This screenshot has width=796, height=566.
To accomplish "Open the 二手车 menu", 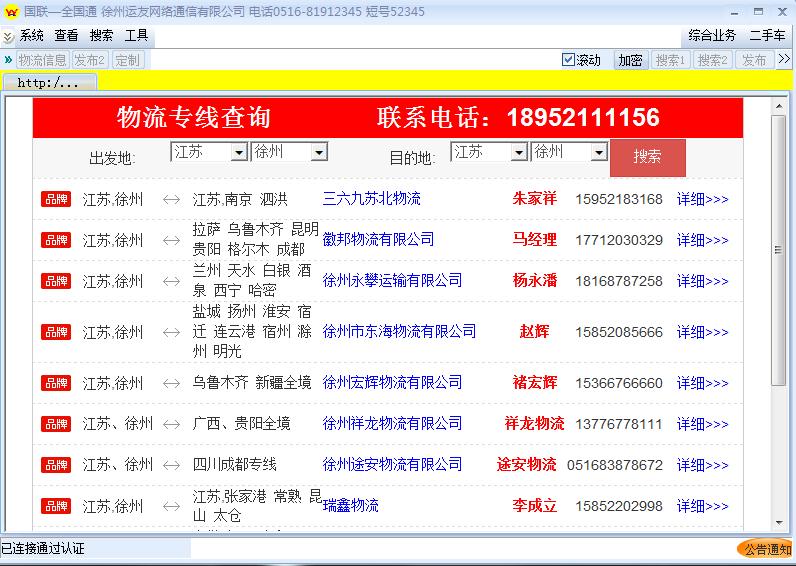I will tap(768, 36).
